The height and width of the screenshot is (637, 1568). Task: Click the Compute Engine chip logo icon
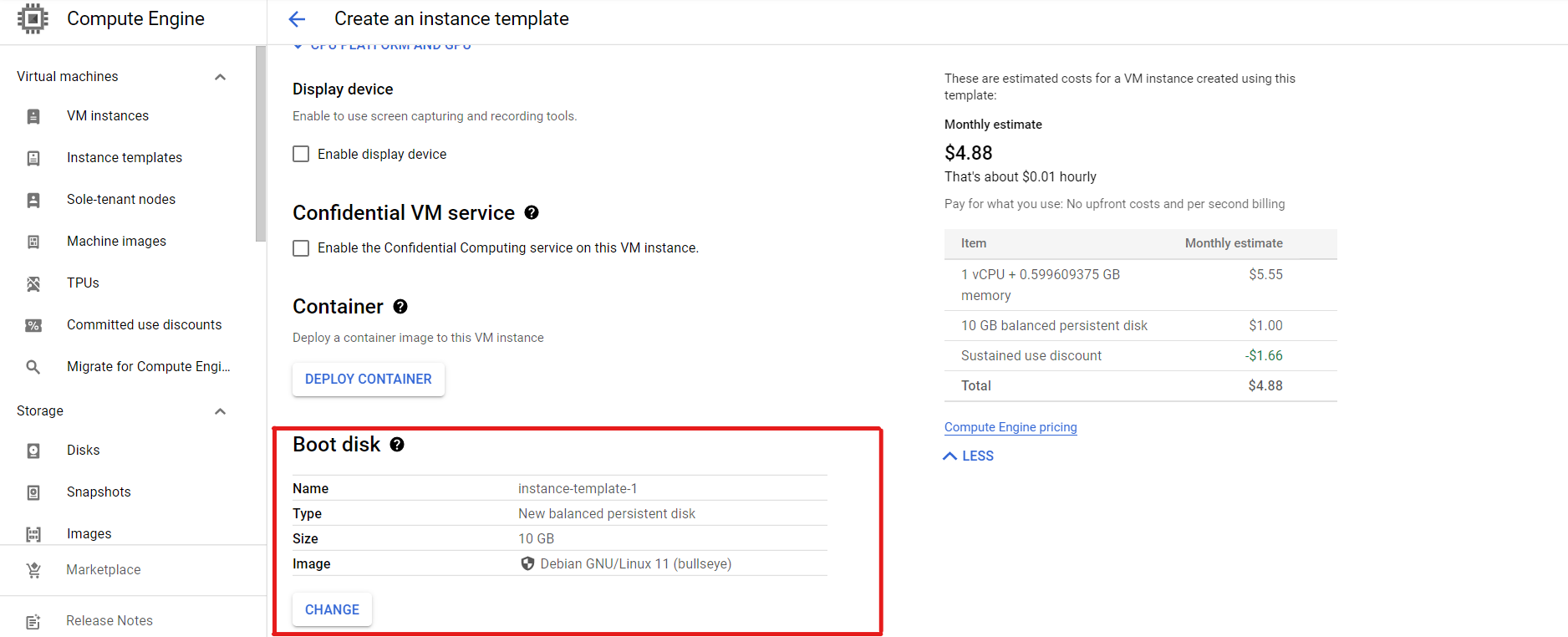[x=33, y=18]
